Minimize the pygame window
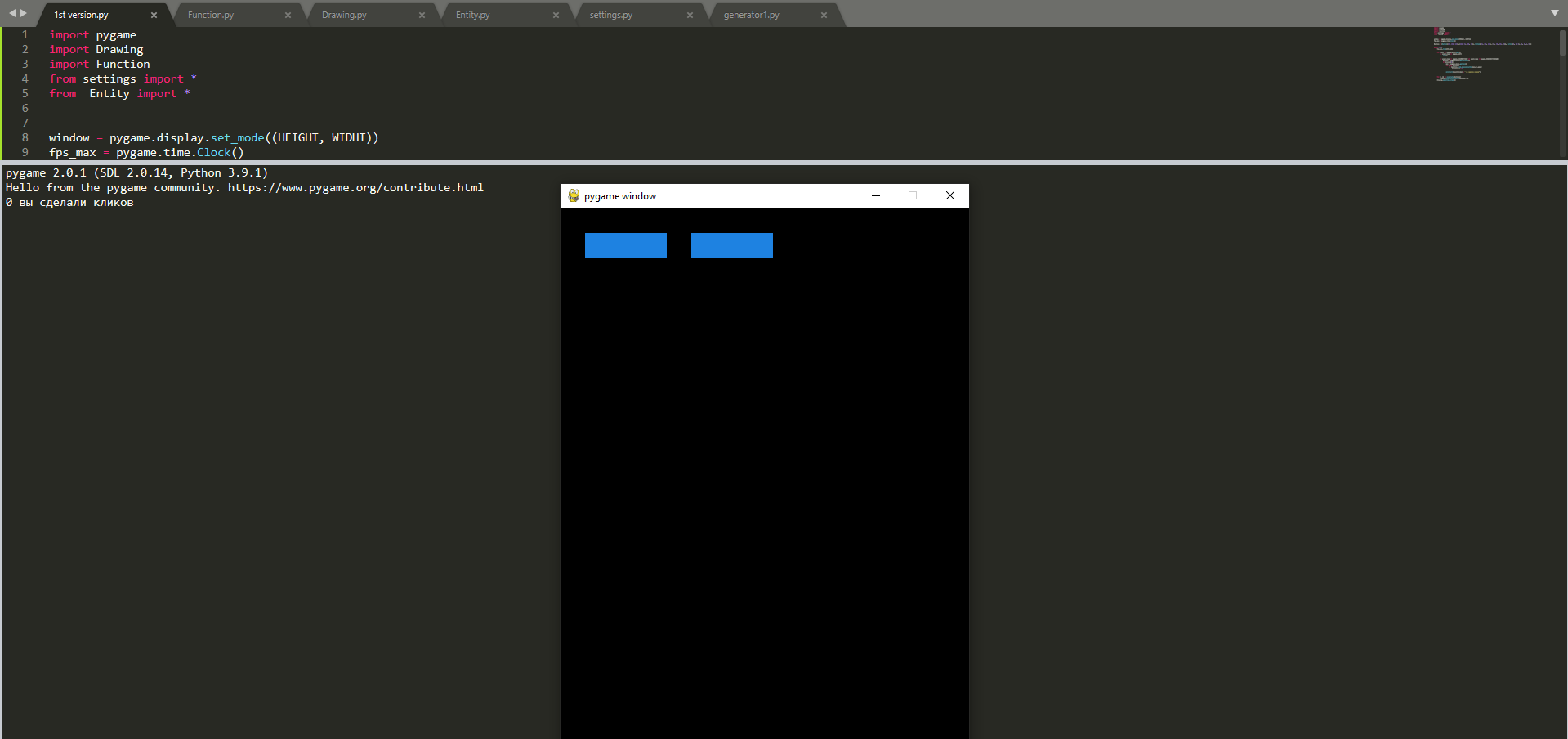The height and width of the screenshot is (739, 1568). point(876,196)
